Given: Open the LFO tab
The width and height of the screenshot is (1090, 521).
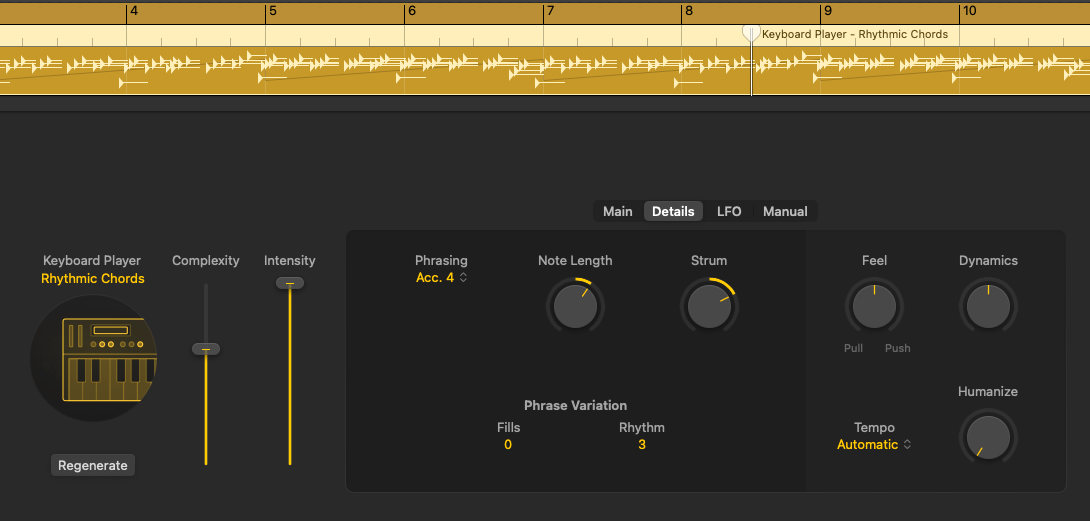Looking at the screenshot, I should pos(729,211).
